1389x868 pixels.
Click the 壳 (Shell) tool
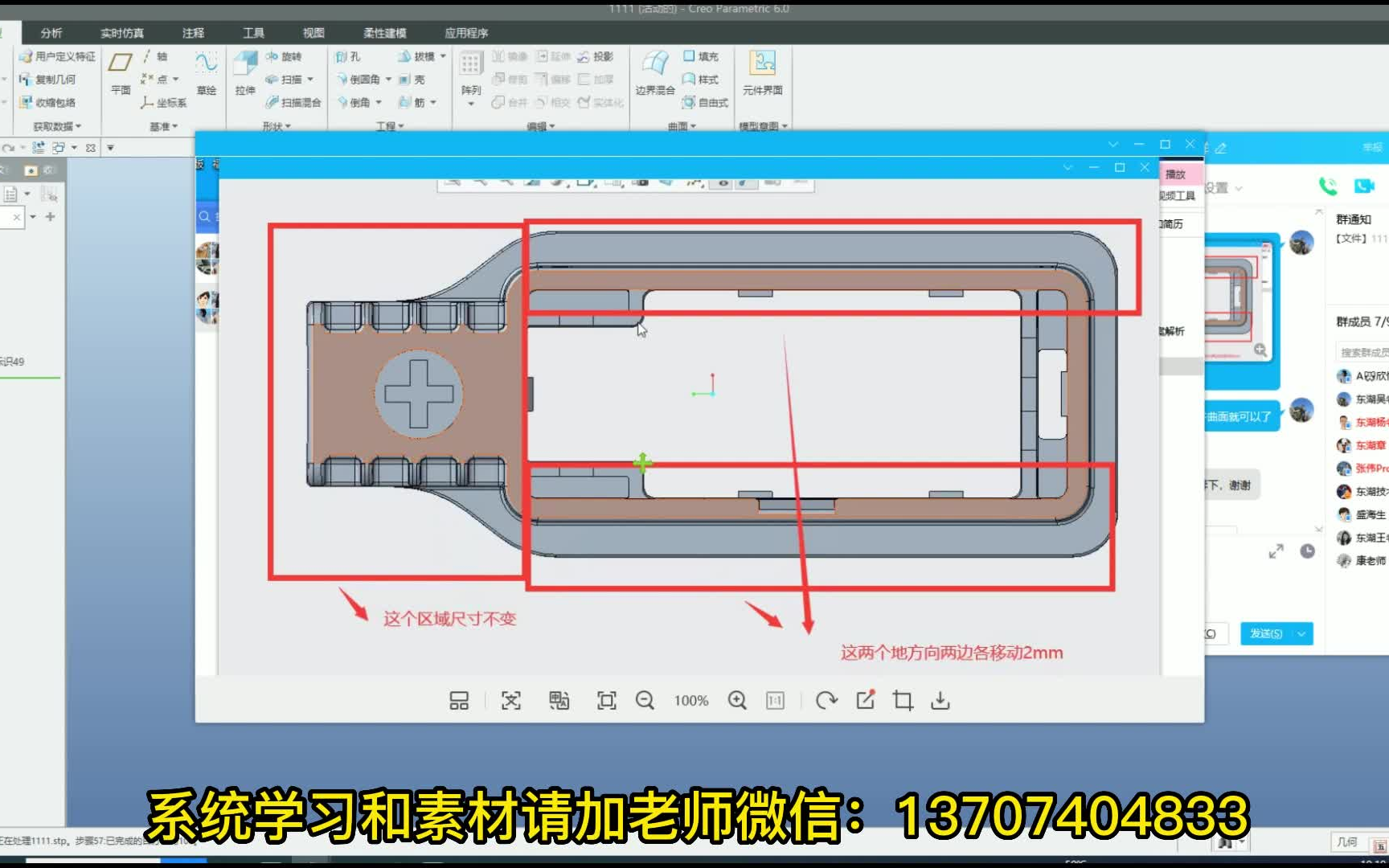(x=412, y=79)
